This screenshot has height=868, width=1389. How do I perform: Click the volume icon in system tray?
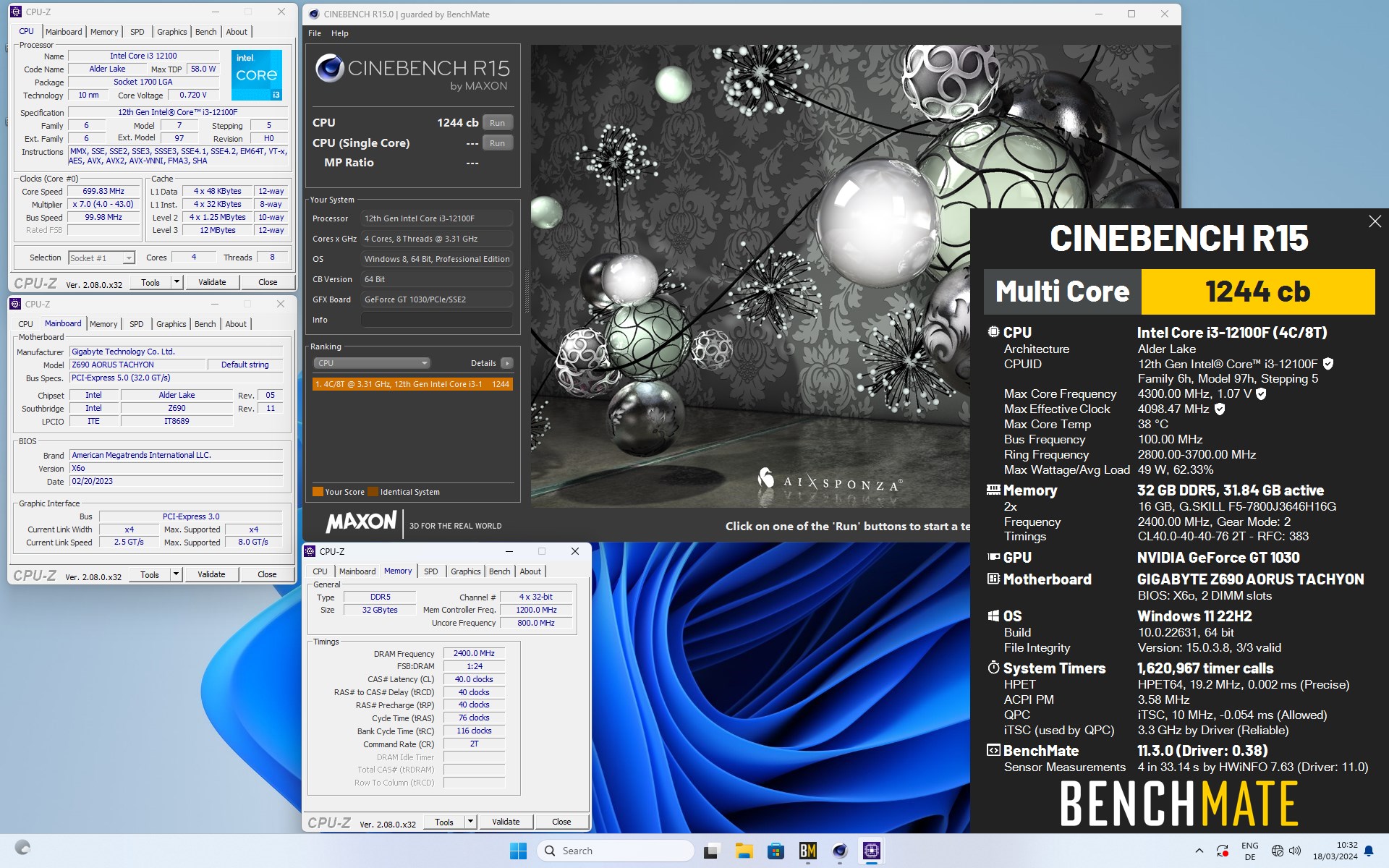pyautogui.click(x=1295, y=851)
